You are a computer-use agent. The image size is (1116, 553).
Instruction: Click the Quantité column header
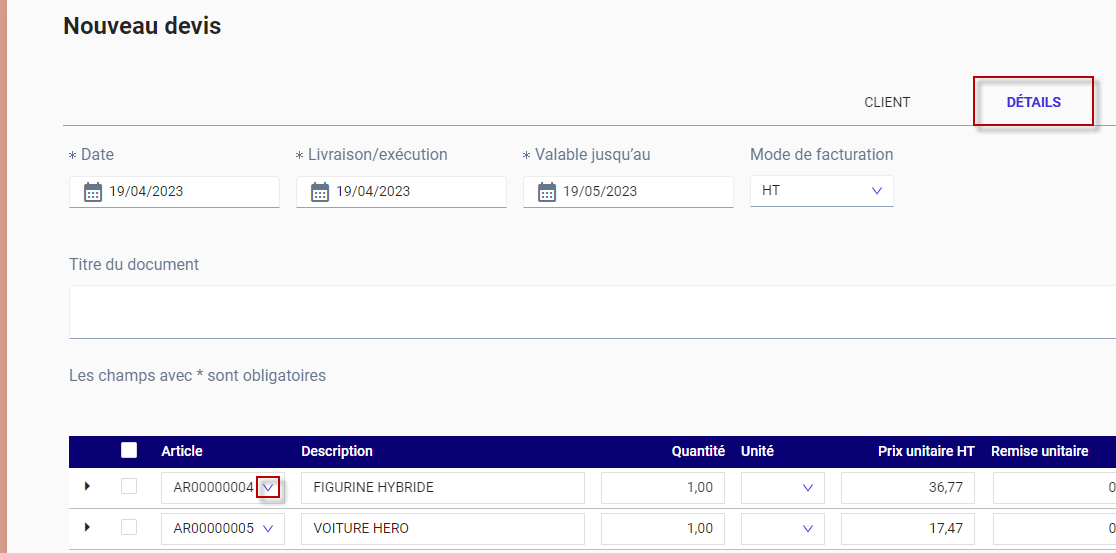click(698, 451)
